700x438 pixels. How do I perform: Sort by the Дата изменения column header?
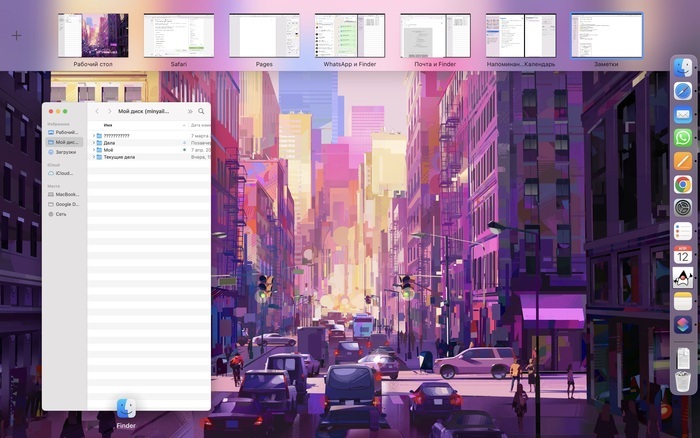click(x=200, y=125)
